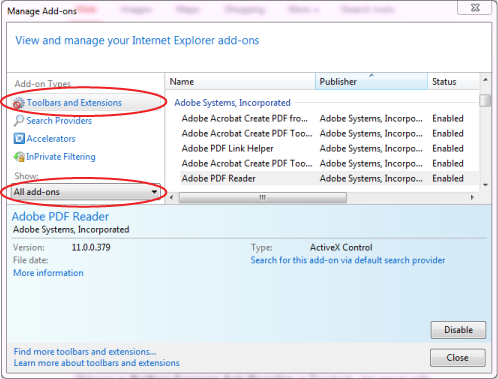The width and height of the screenshot is (498, 379).
Task: Open the More information link
Action: [x=48, y=273]
